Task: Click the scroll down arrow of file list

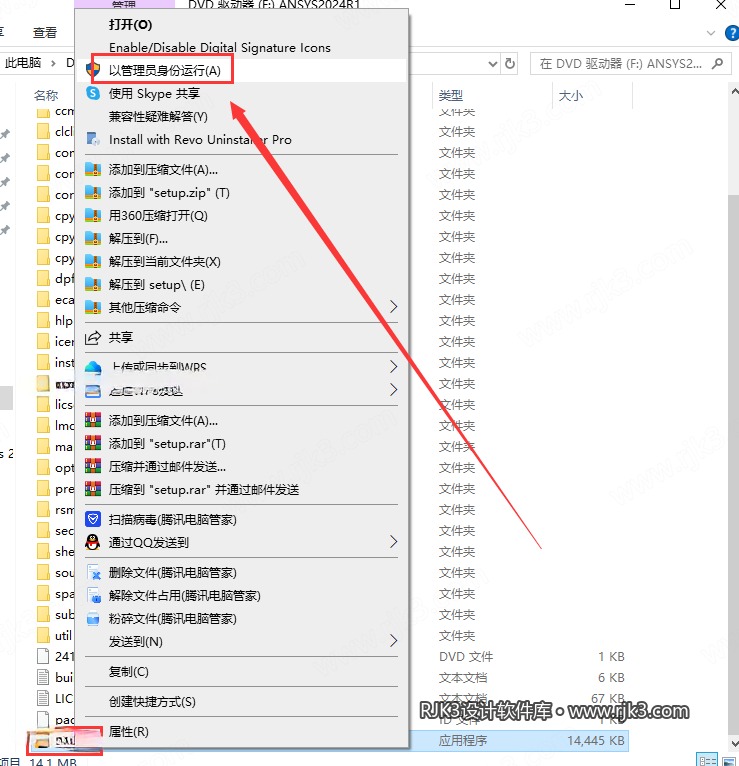Action: coord(734,744)
